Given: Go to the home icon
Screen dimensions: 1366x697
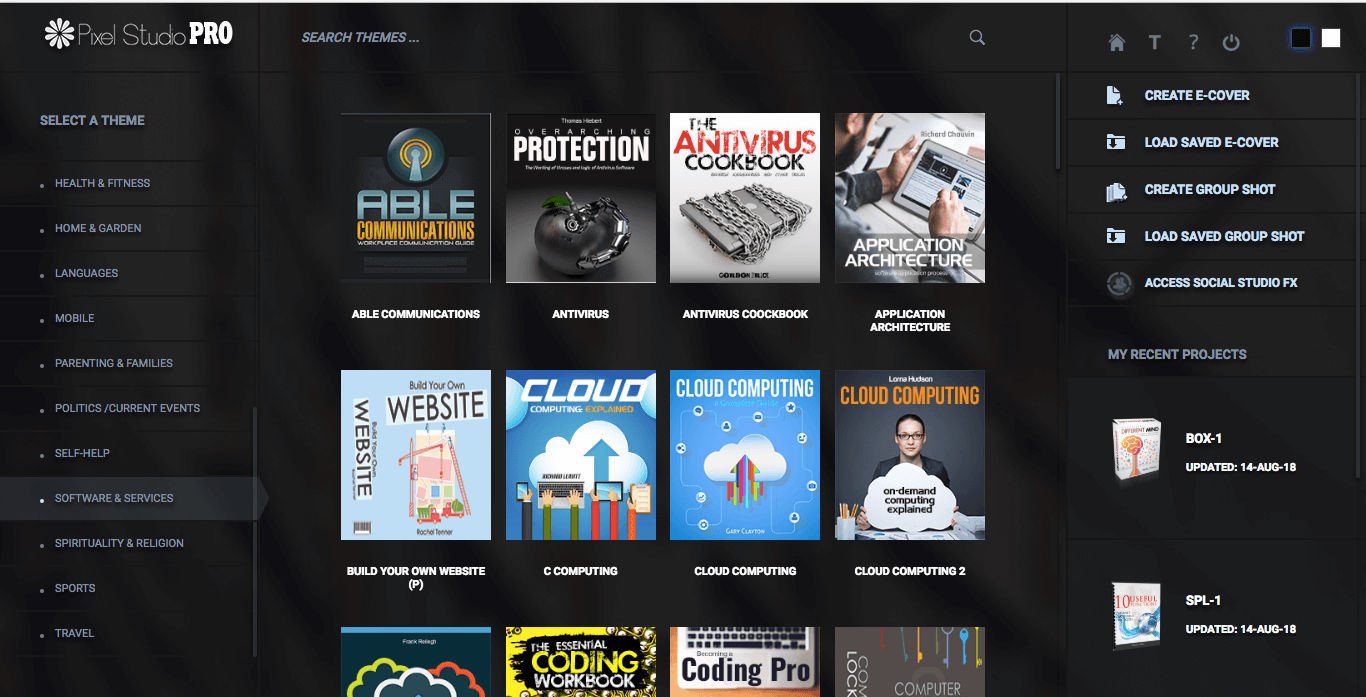Looking at the screenshot, I should pyautogui.click(x=1117, y=42).
